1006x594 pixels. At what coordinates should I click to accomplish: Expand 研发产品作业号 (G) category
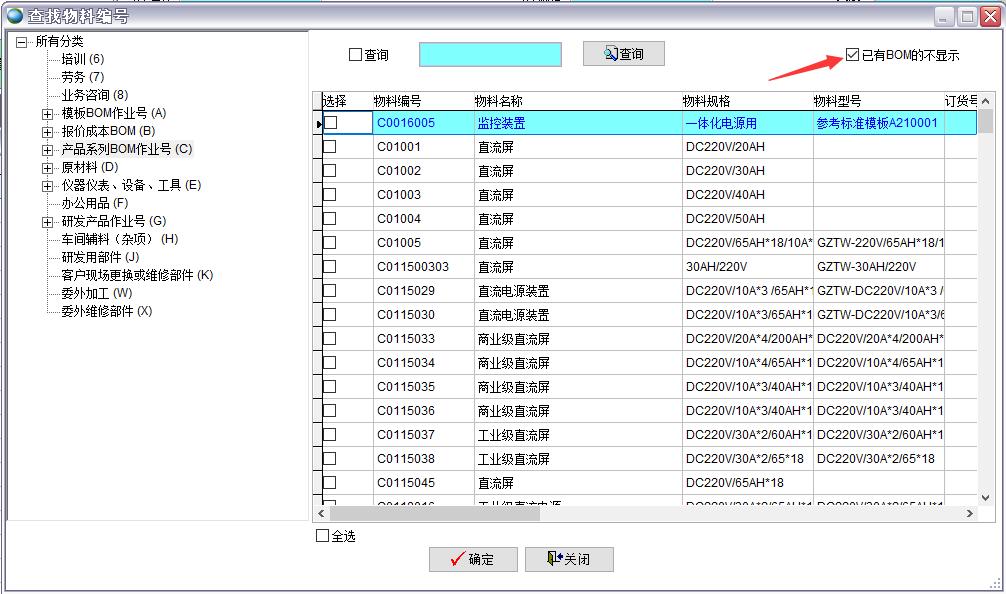click(47, 222)
